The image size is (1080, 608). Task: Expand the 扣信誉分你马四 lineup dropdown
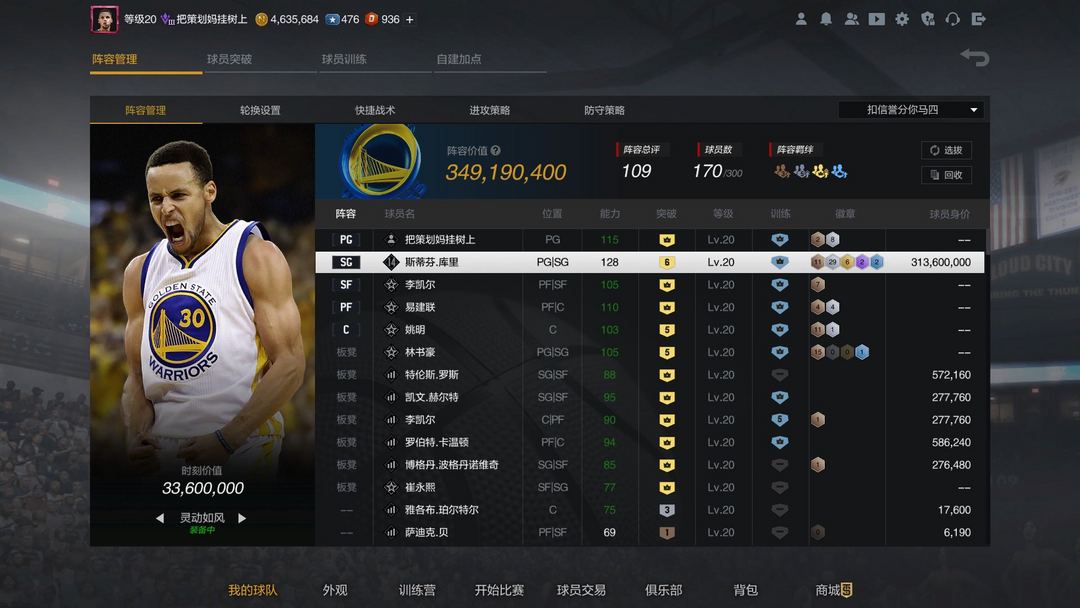pyautogui.click(x=911, y=110)
